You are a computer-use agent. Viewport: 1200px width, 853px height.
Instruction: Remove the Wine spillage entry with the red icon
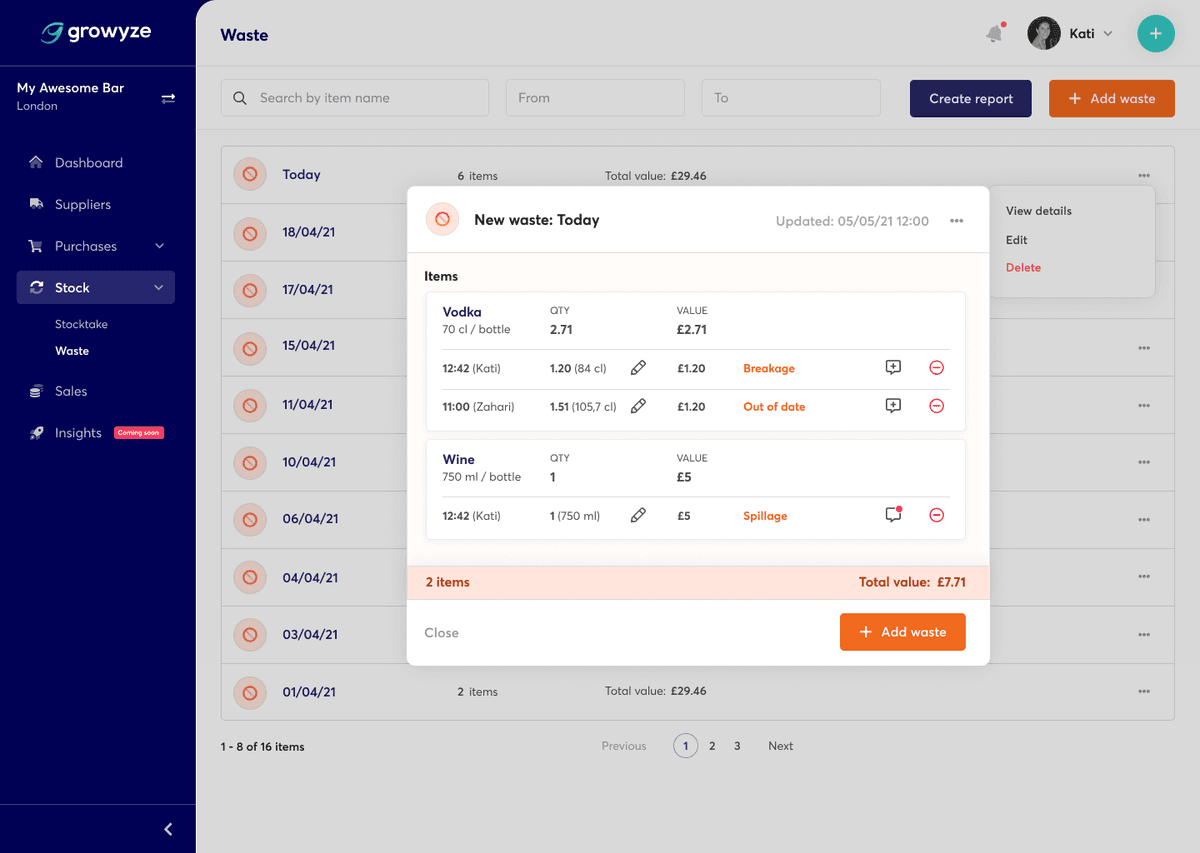936,515
